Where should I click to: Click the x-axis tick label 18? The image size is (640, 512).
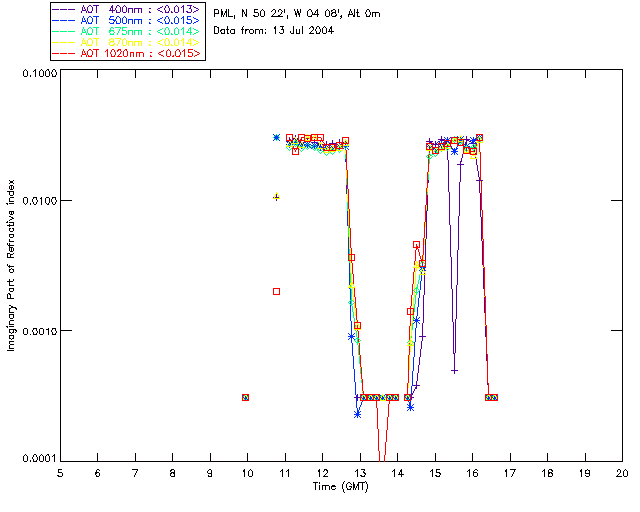coord(547,473)
